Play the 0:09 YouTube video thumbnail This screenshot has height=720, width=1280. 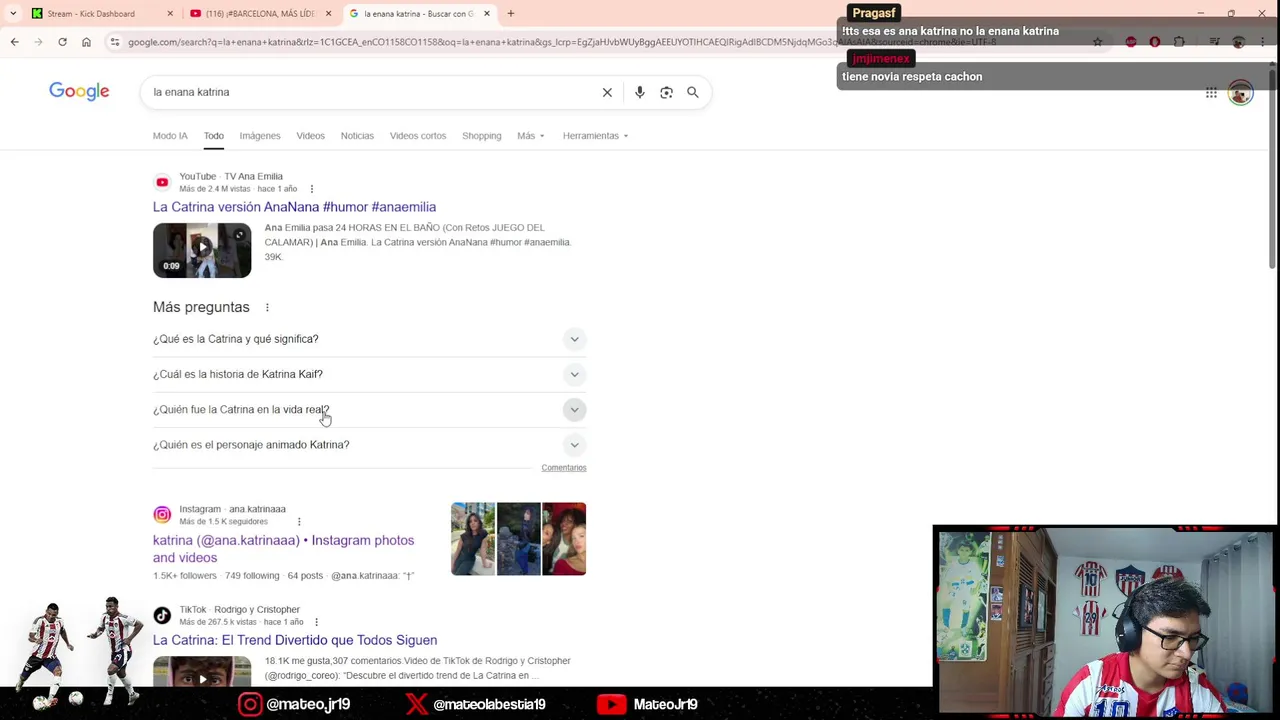[x=202, y=250]
